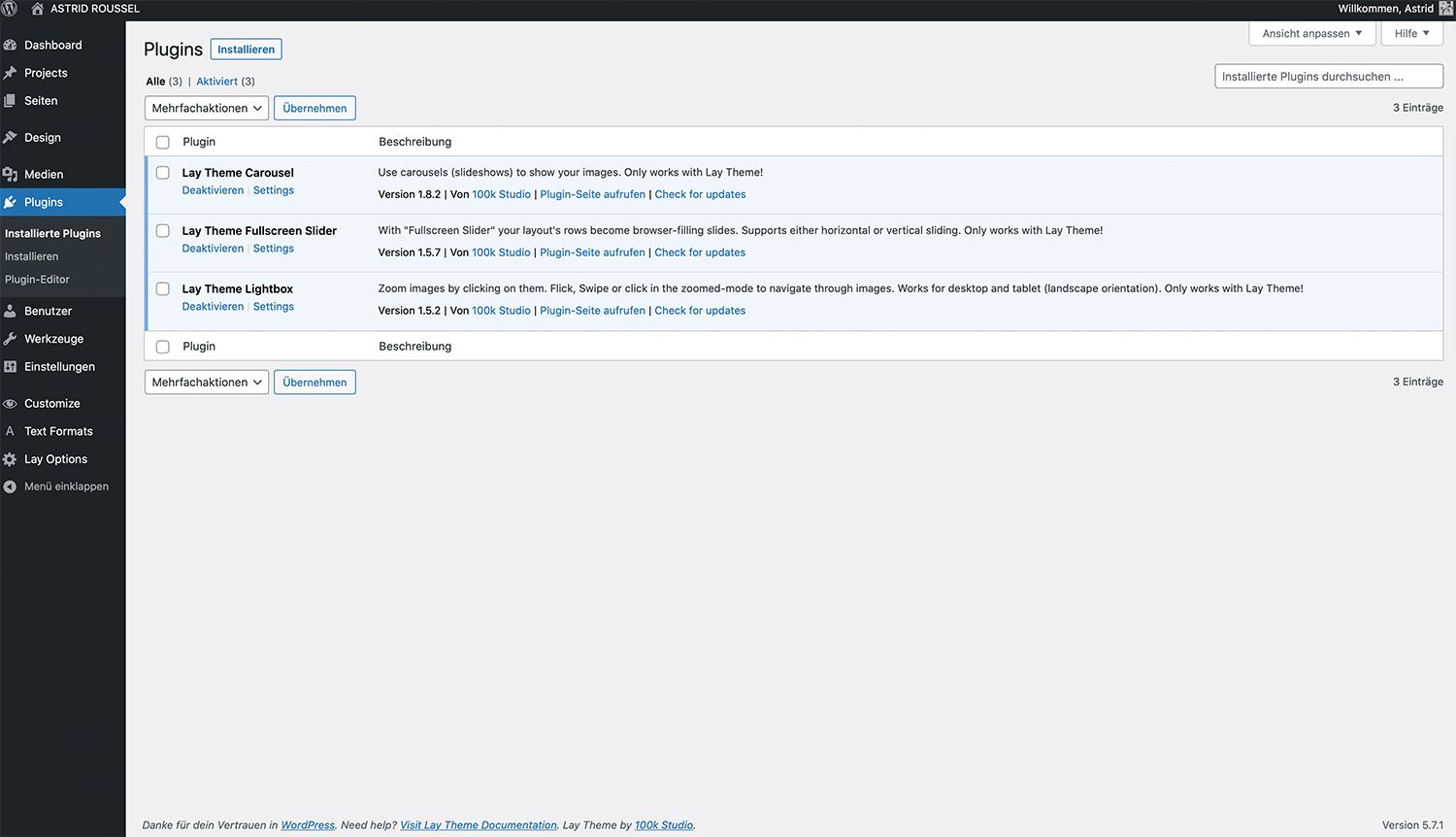Open the Ansicht anpassen panel
The height and width of the screenshot is (837, 1456).
point(1310,32)
